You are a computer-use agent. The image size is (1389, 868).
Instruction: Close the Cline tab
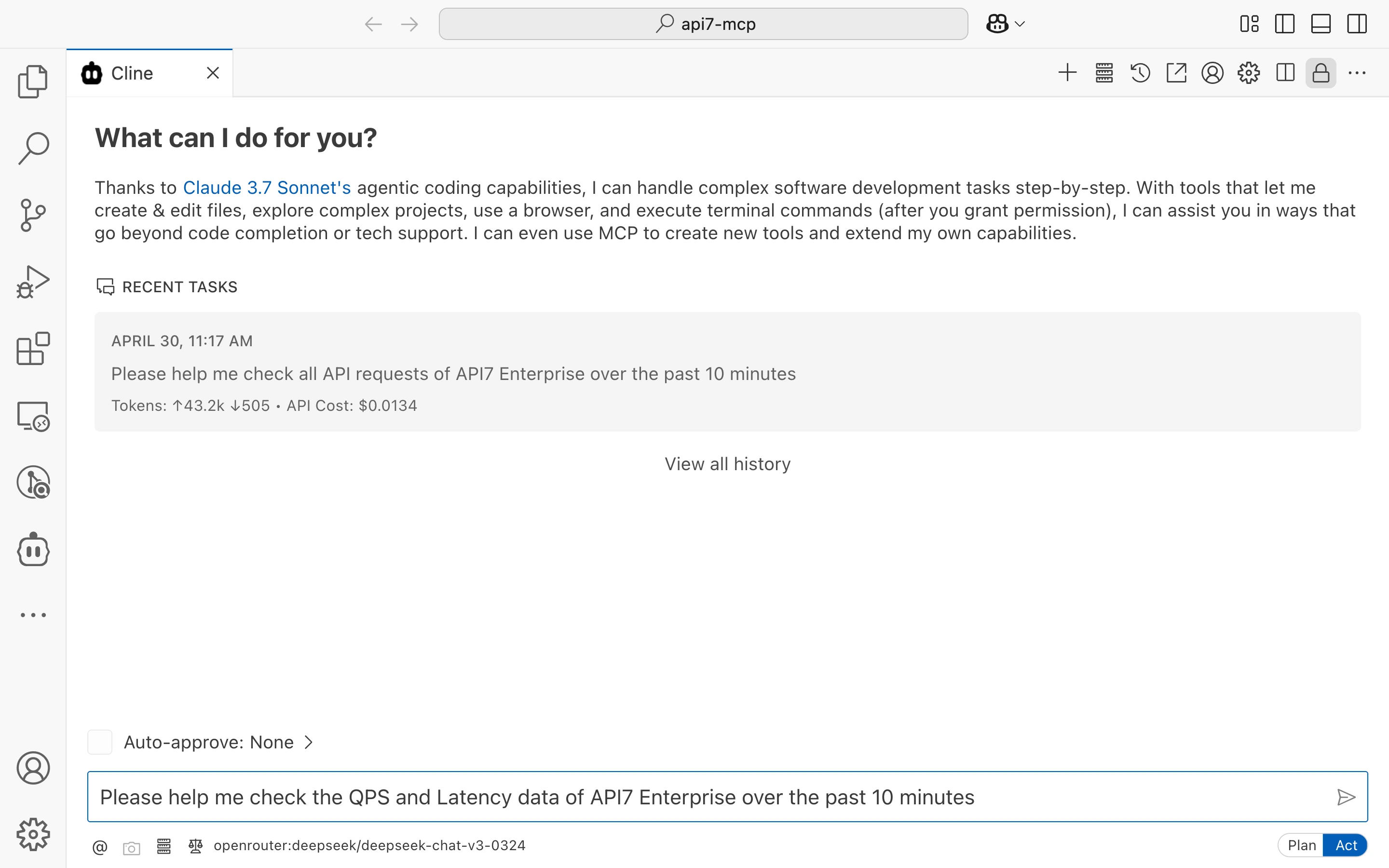(x=213, y=73)
